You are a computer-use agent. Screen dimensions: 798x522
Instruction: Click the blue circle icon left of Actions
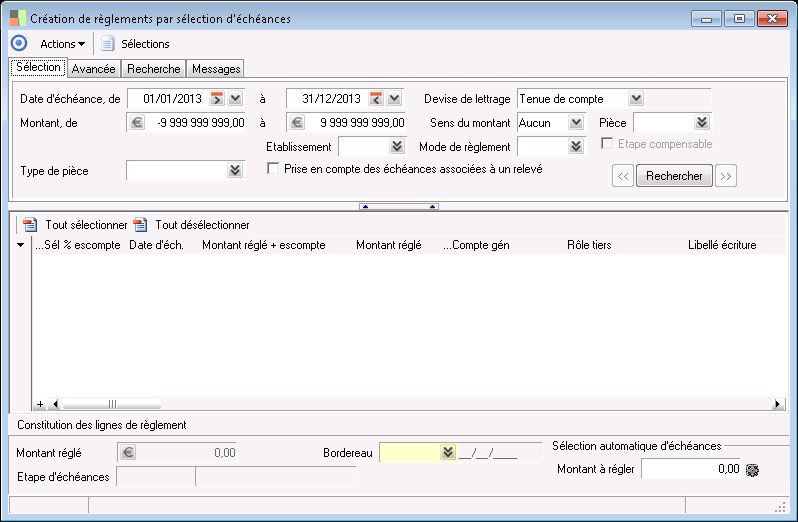19,43
